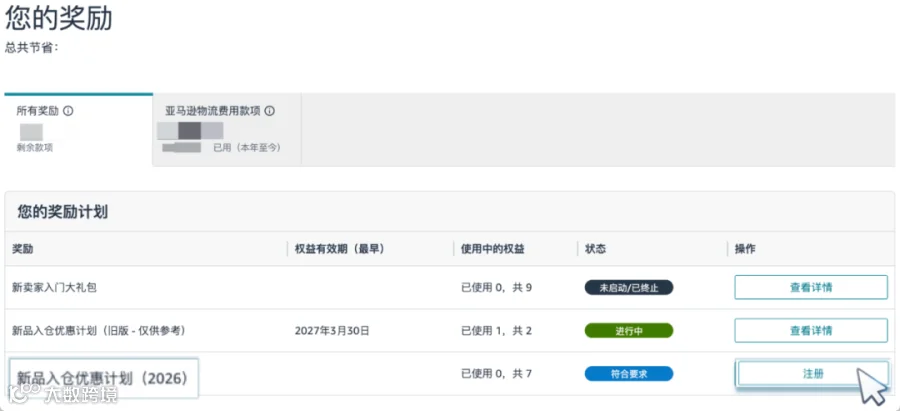Click the 您的奖励 page title
900x411 pixels.
[59, 18]
